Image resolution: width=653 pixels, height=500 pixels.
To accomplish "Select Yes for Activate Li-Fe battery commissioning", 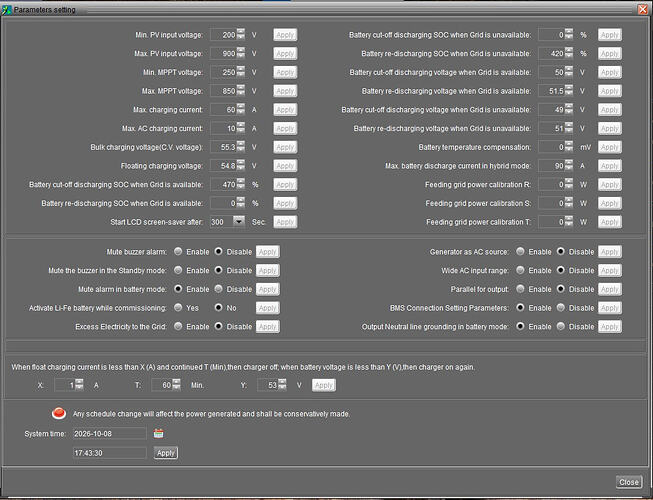I will [x=178, y=308].
